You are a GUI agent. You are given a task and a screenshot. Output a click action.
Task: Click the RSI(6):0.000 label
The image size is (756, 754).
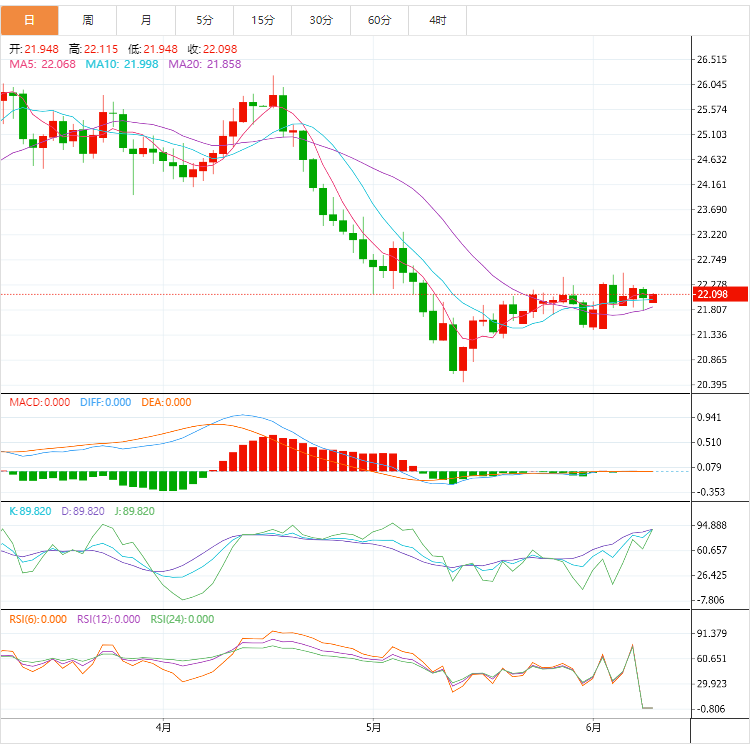(x=38, y=619)
